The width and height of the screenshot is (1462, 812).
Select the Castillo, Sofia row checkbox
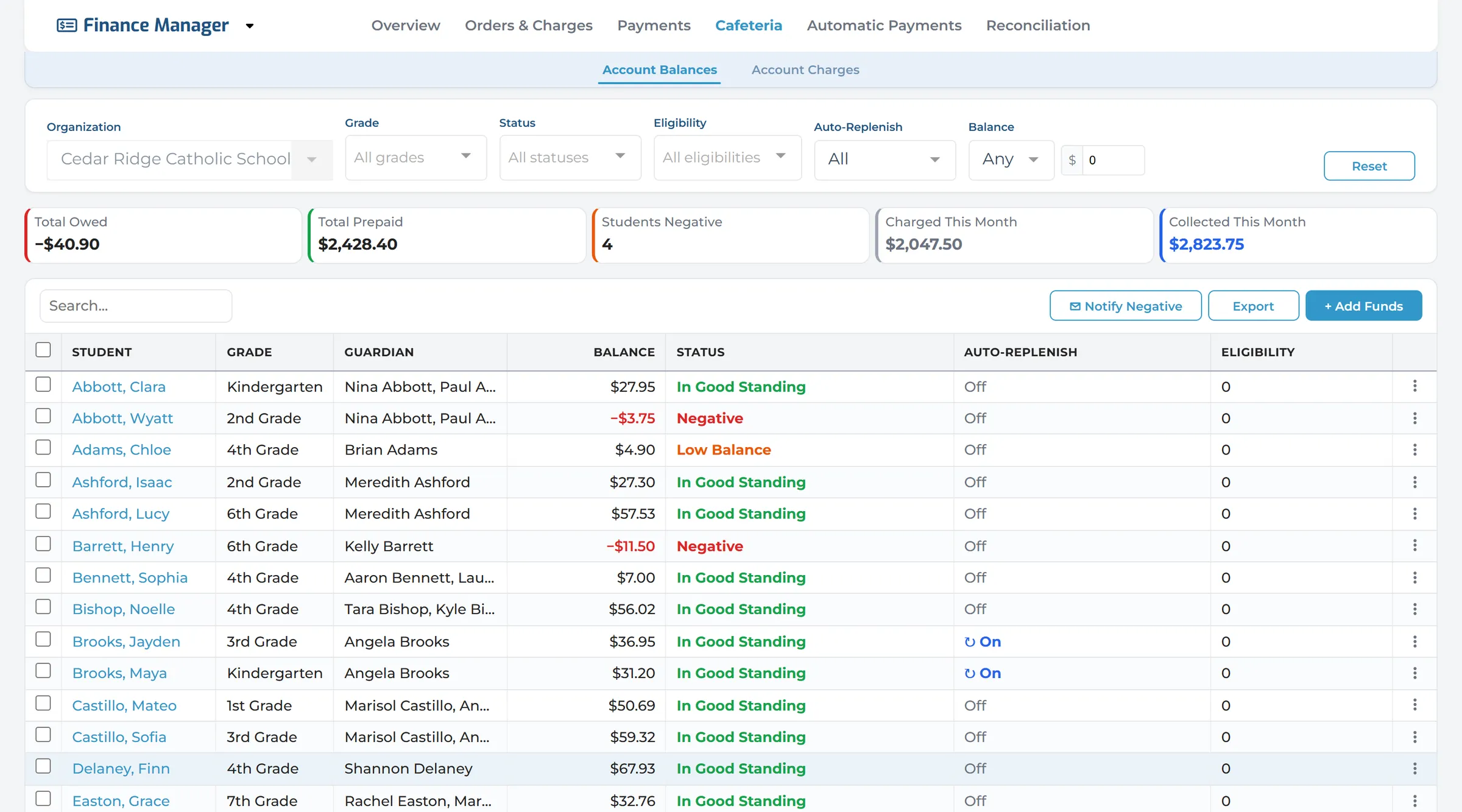tap(43, 735)
